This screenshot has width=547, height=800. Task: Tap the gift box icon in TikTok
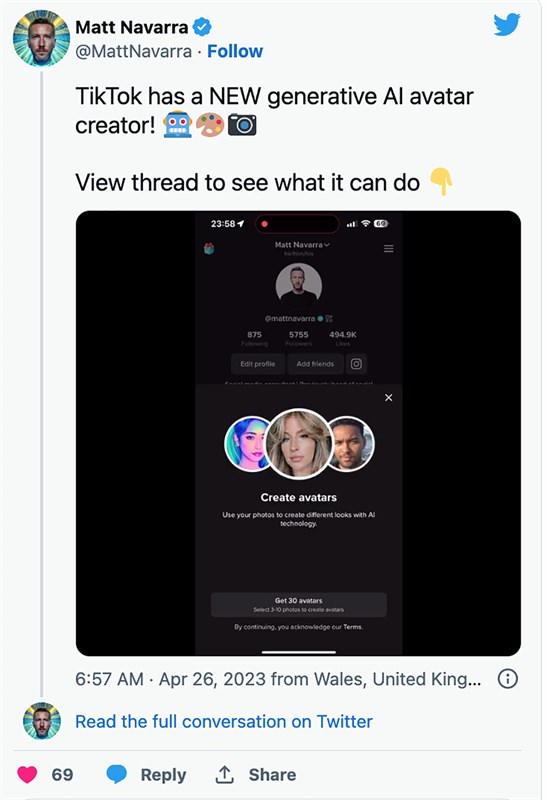pos(209,248)
